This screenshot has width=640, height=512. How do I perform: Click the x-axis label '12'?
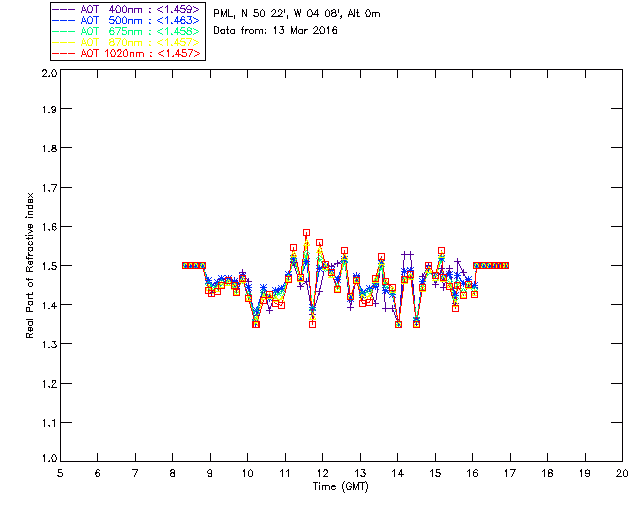[x=322, y=473]
